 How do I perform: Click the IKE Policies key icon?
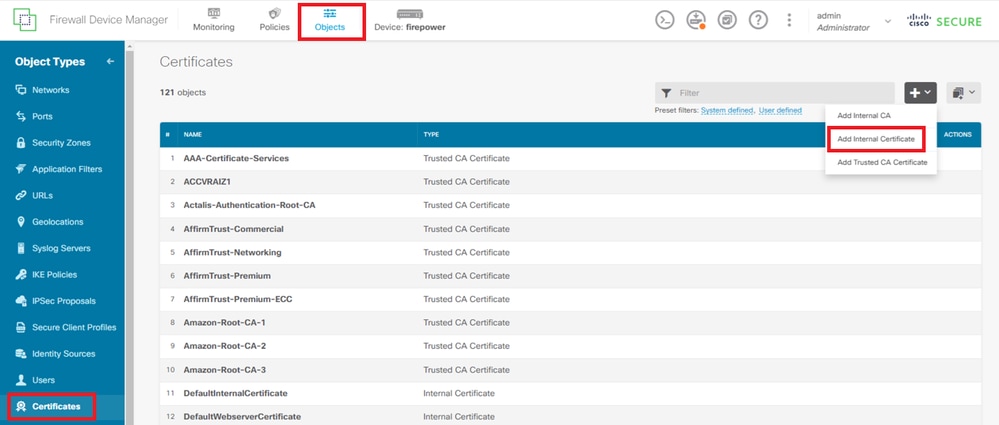pos(21,275)
